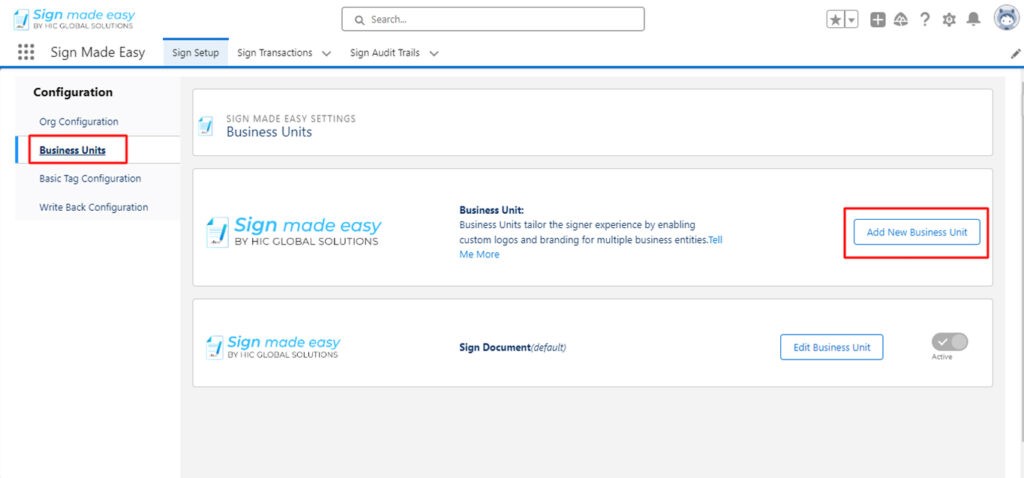Expand the Sign Audit Trails chevron
Viewport: 1024px width, 478px height.
(x=434, y=54)
